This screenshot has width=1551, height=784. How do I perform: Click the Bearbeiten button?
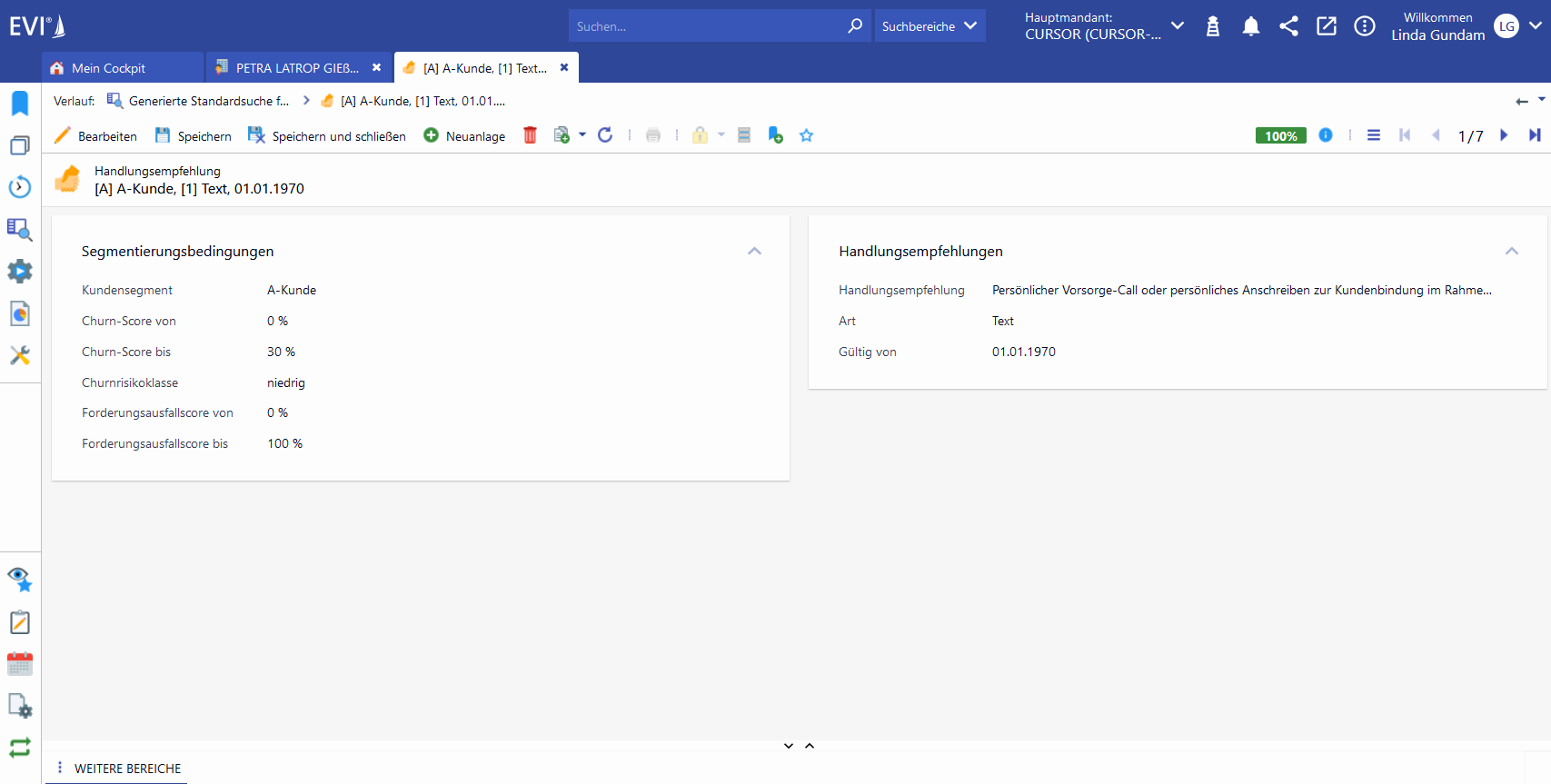96,136
